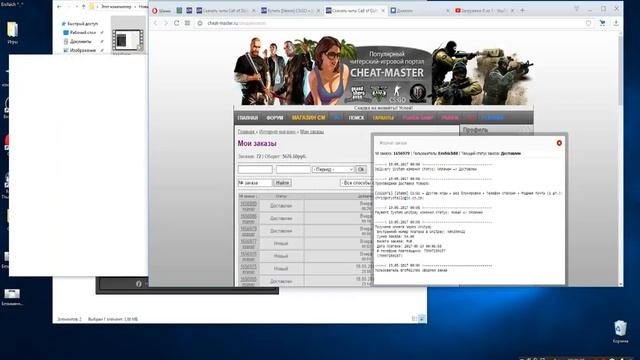Click the GTA V logo in banner
640x360 pixels.
(x=378, y=94)
